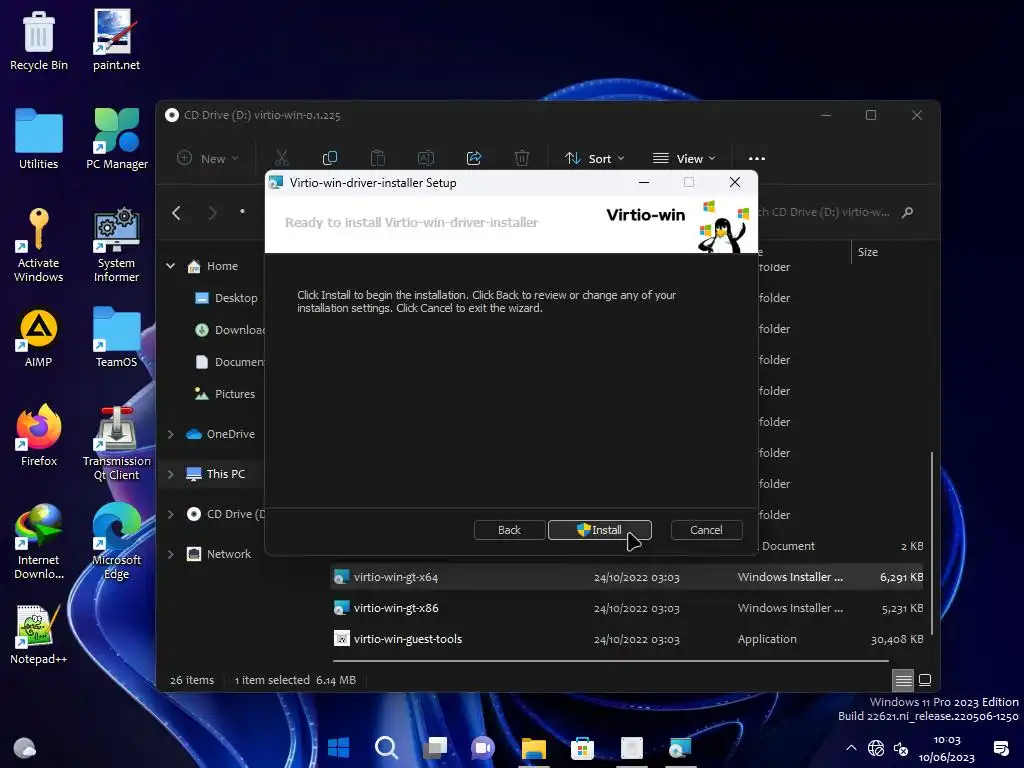Go back in Explorer navigation
The height and width of the screenshot is (768, 1024).
176,213
